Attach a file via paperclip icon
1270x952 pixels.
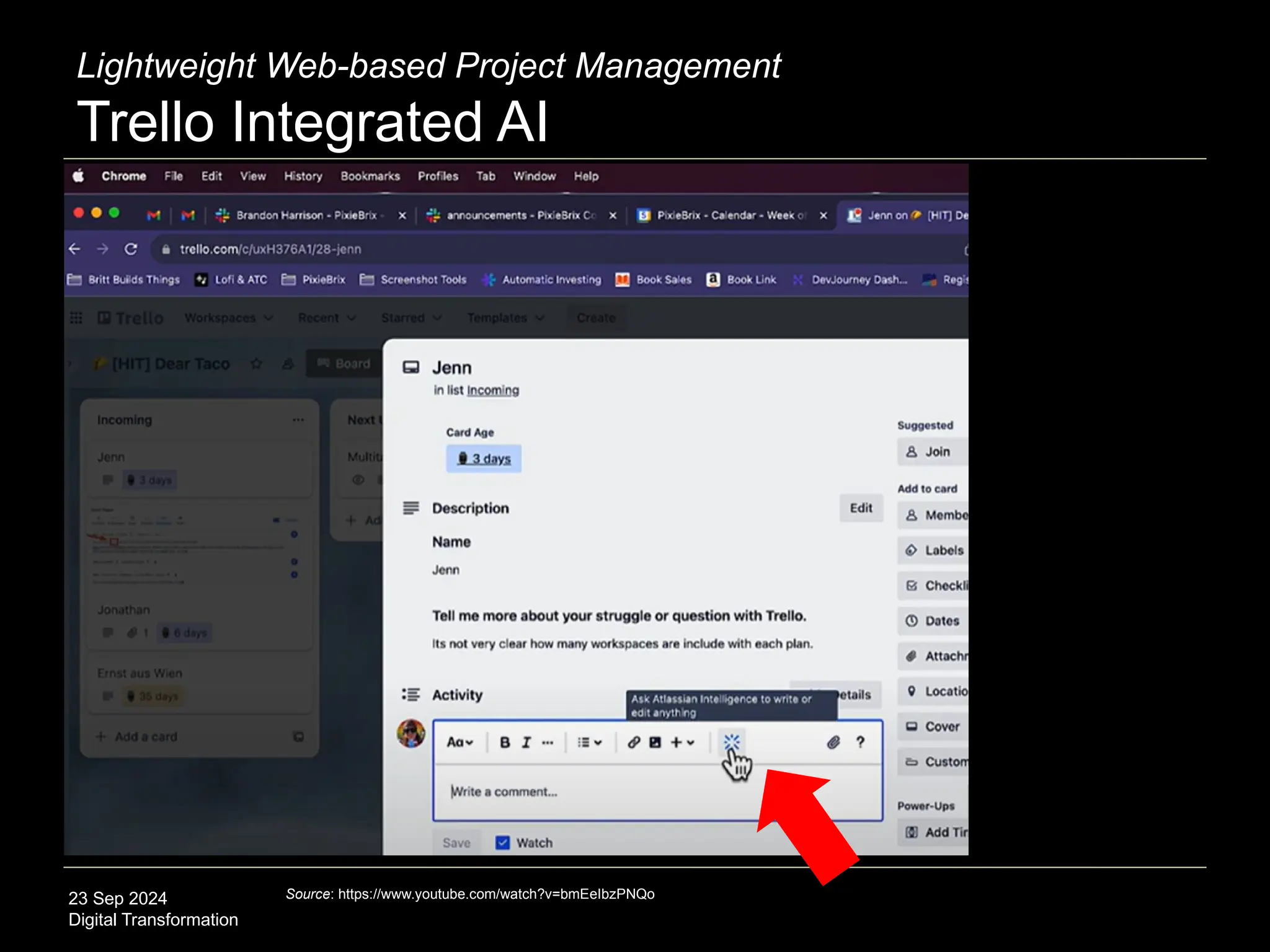833,743
